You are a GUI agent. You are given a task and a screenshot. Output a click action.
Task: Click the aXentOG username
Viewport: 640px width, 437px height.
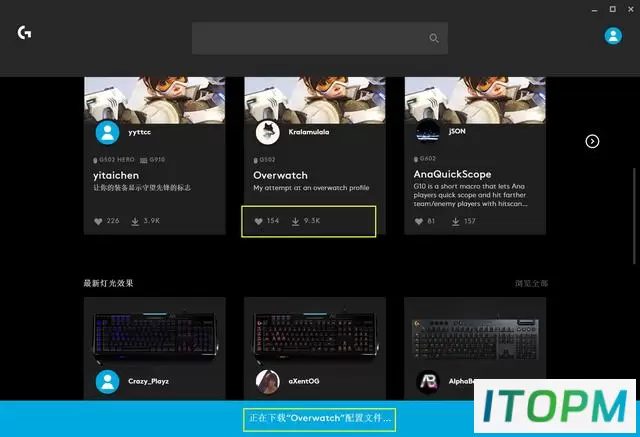304,381
